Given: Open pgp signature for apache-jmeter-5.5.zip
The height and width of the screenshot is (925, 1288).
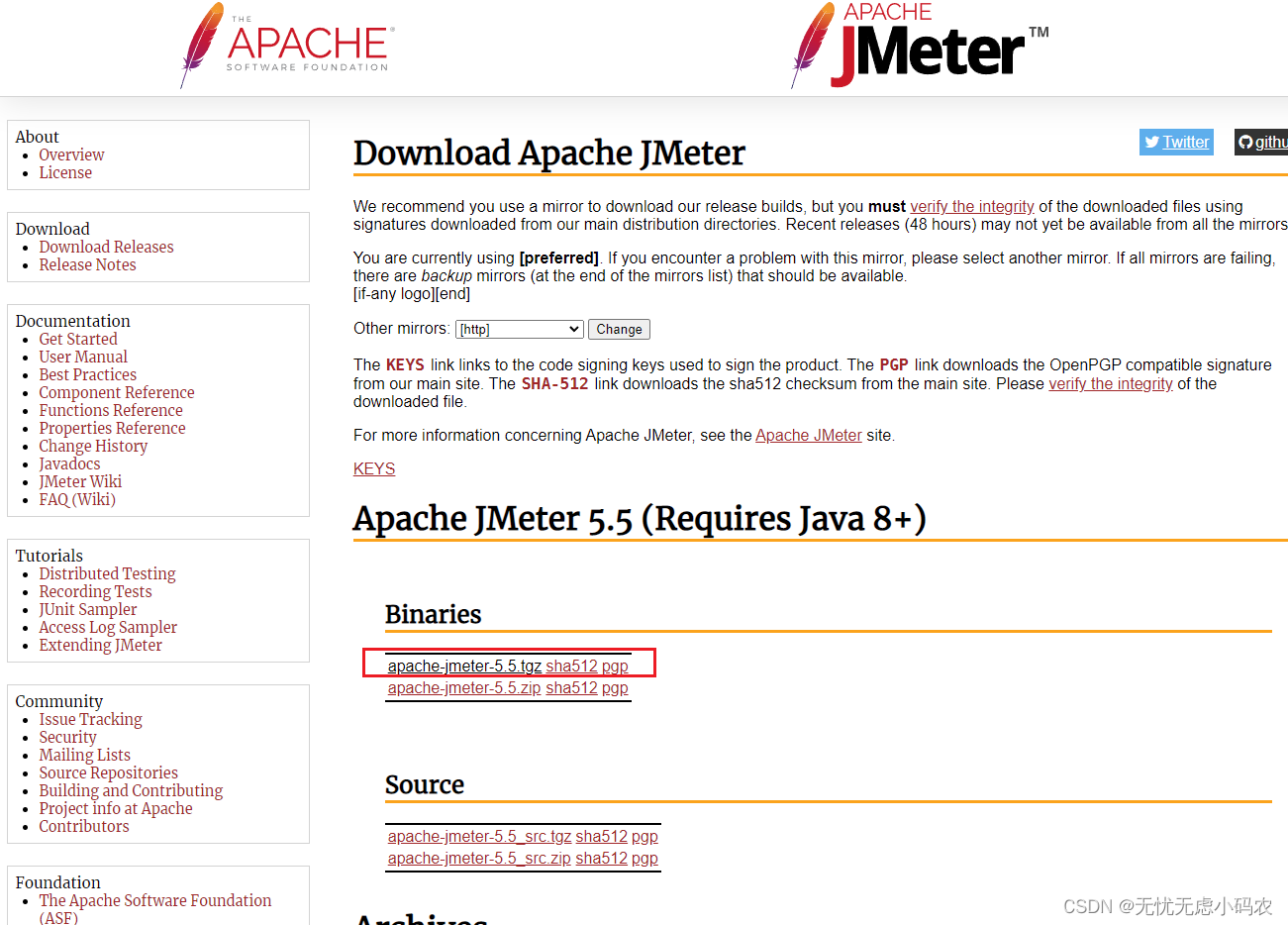Looking at the screenshot, I should (x=615, y=687).
